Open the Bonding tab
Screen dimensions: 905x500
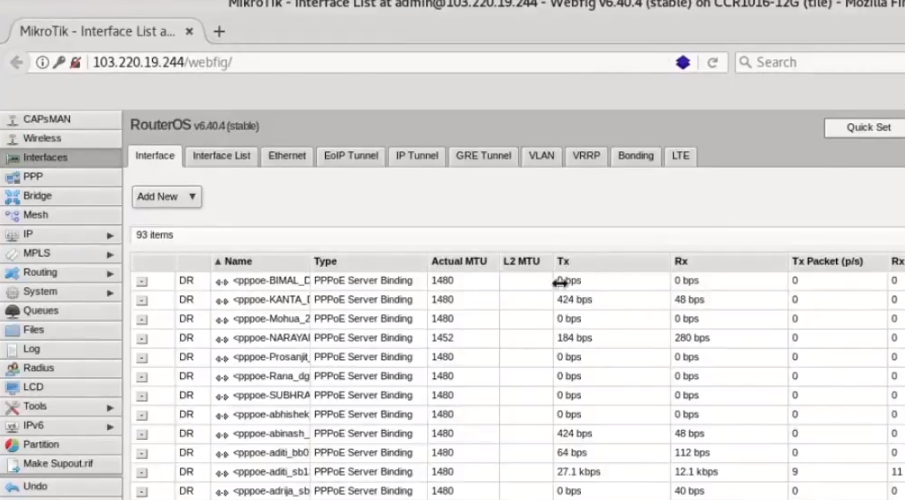pos(635,156)
